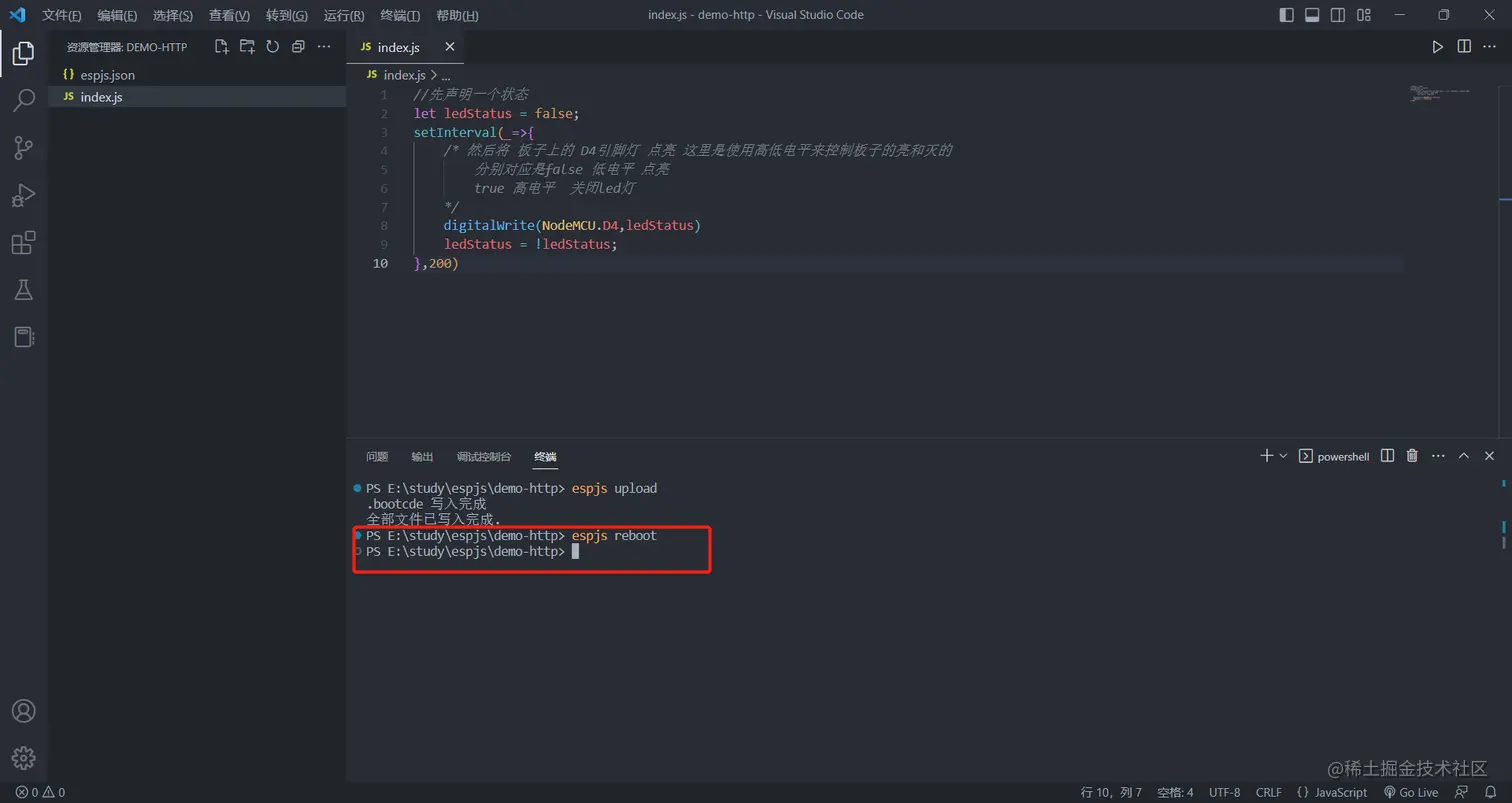Open the notebook-style icon below Testing

23,337
